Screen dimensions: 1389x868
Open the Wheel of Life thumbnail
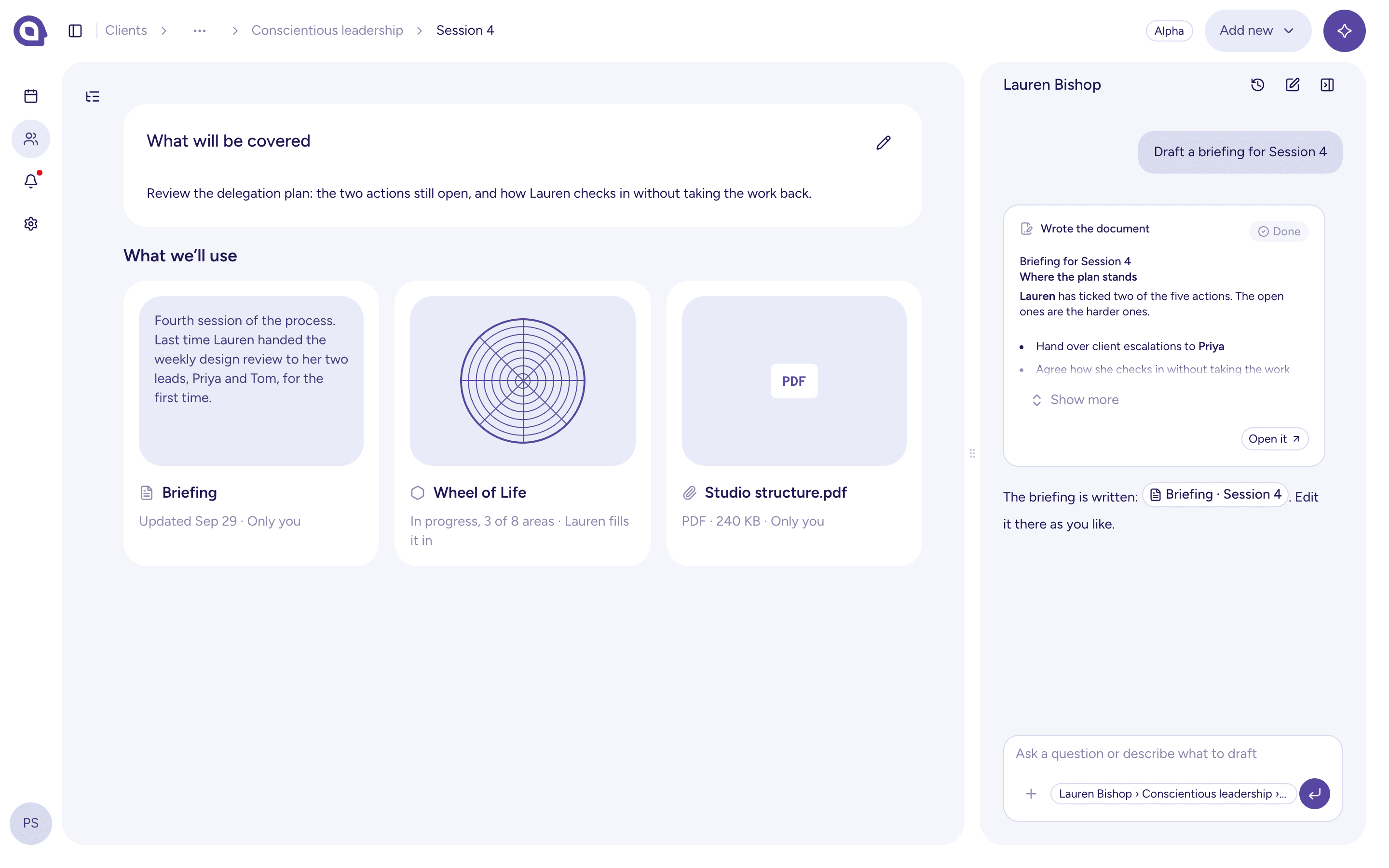(x=522, y=380)
